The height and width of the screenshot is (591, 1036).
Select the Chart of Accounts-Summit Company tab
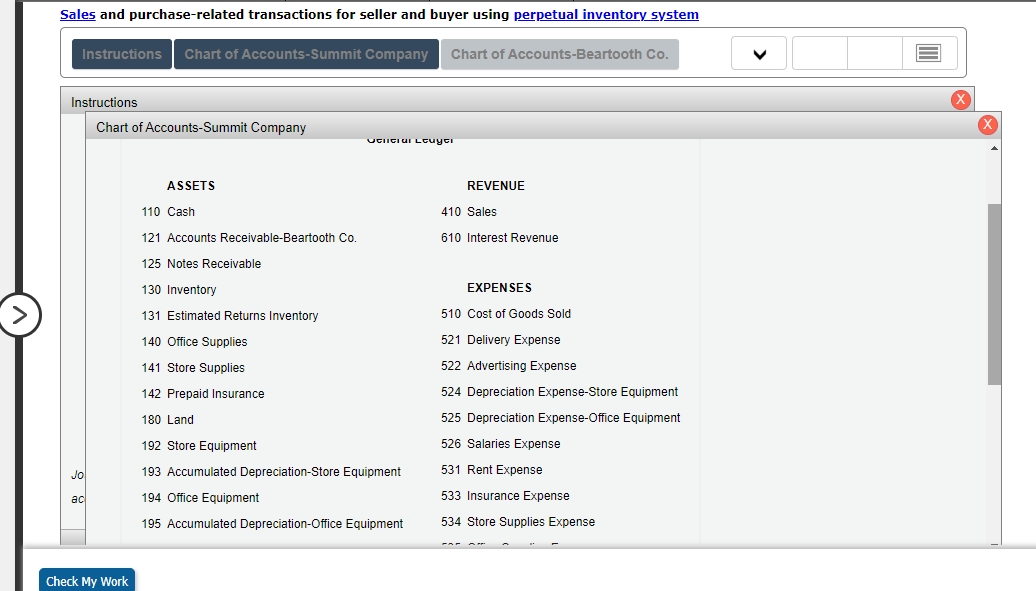pyautogui.click(x=306, y=54)
